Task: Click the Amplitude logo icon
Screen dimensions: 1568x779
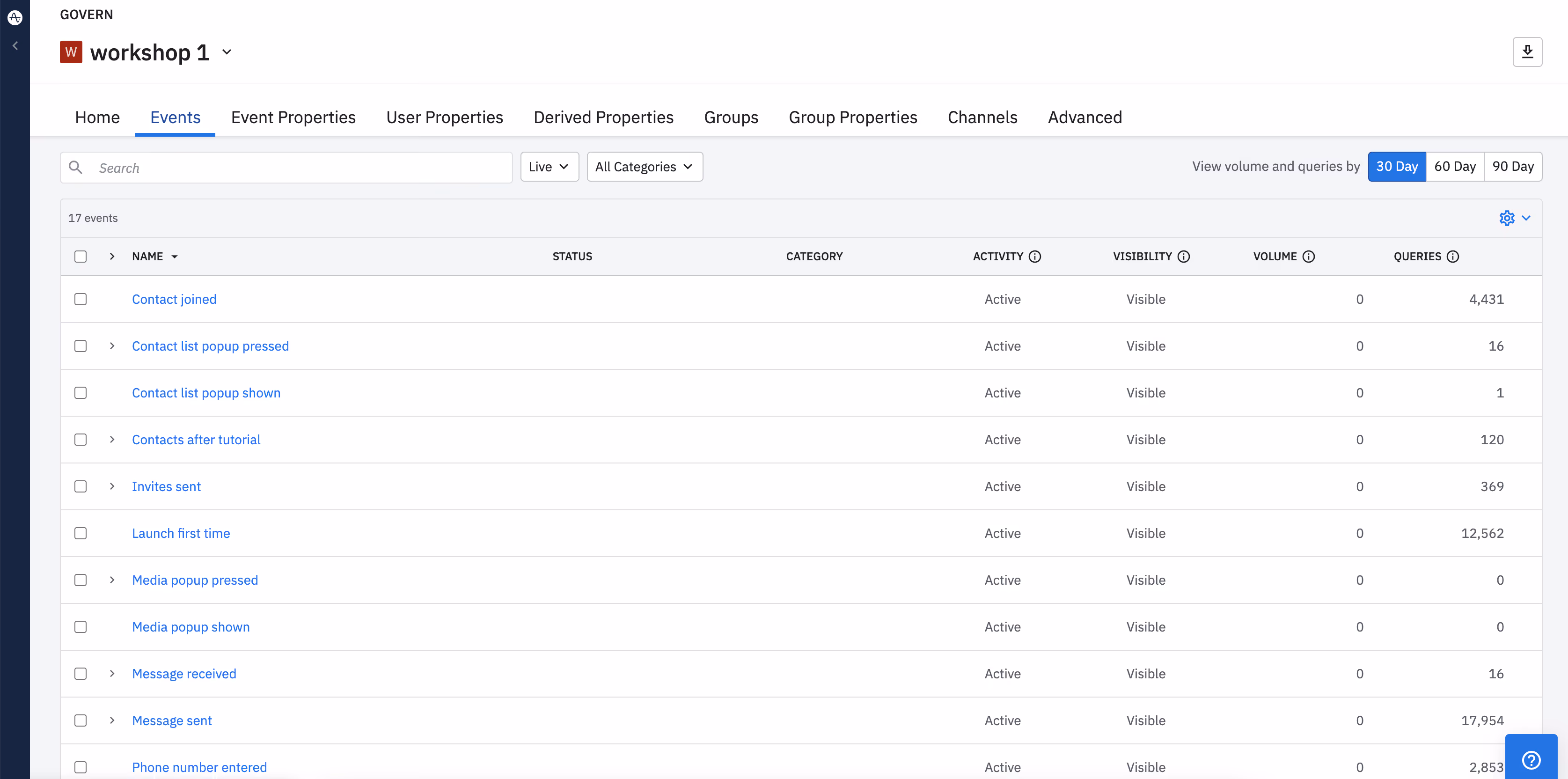Action: click(x=15, y=18)
